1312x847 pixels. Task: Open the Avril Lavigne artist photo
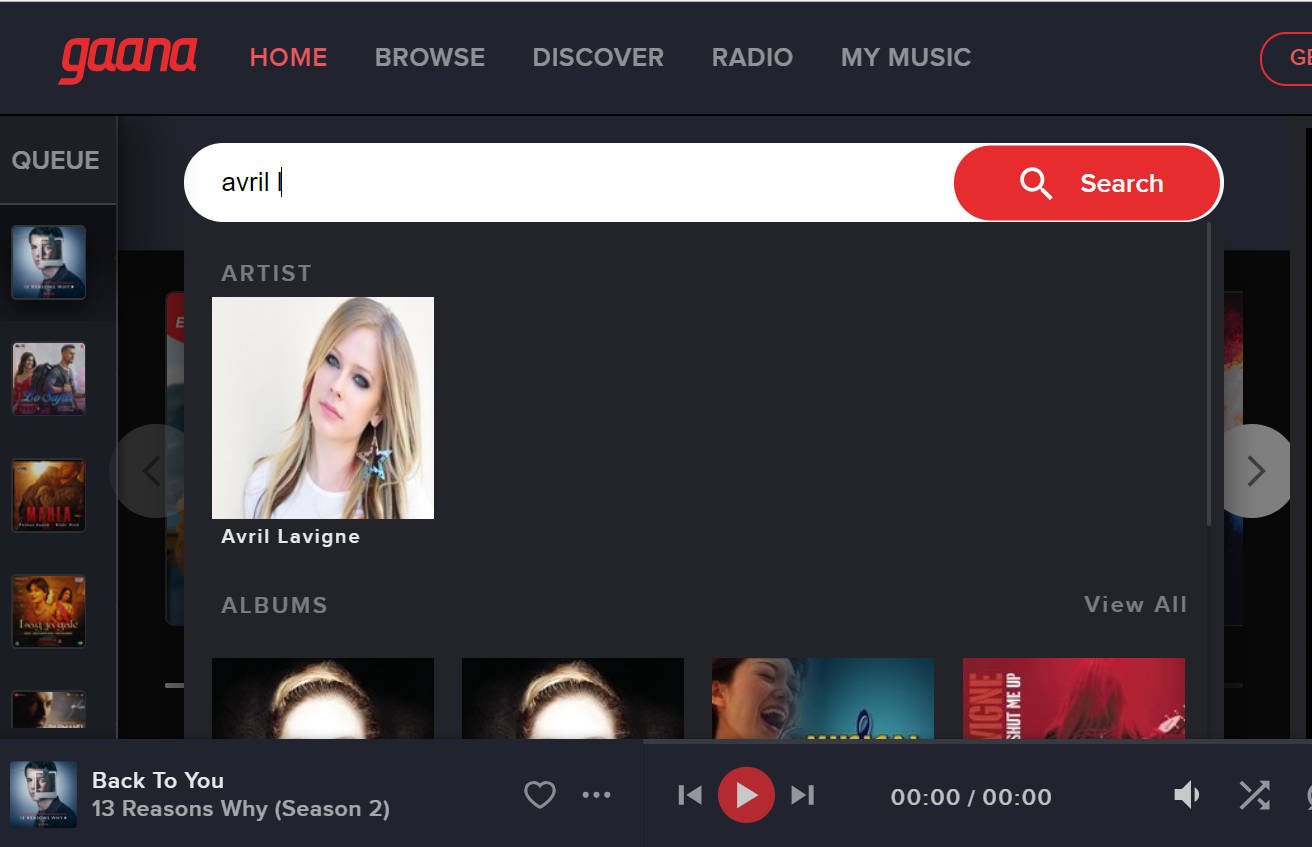323,408
